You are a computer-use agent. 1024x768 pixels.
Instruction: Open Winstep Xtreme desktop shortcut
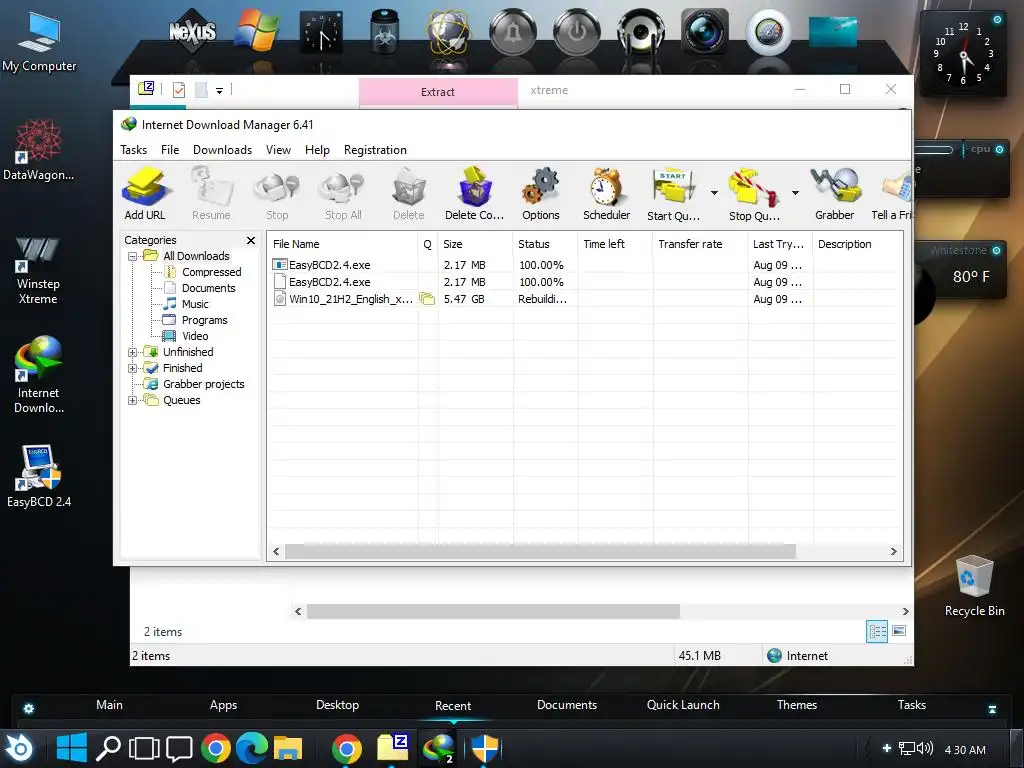click(37, 270)
